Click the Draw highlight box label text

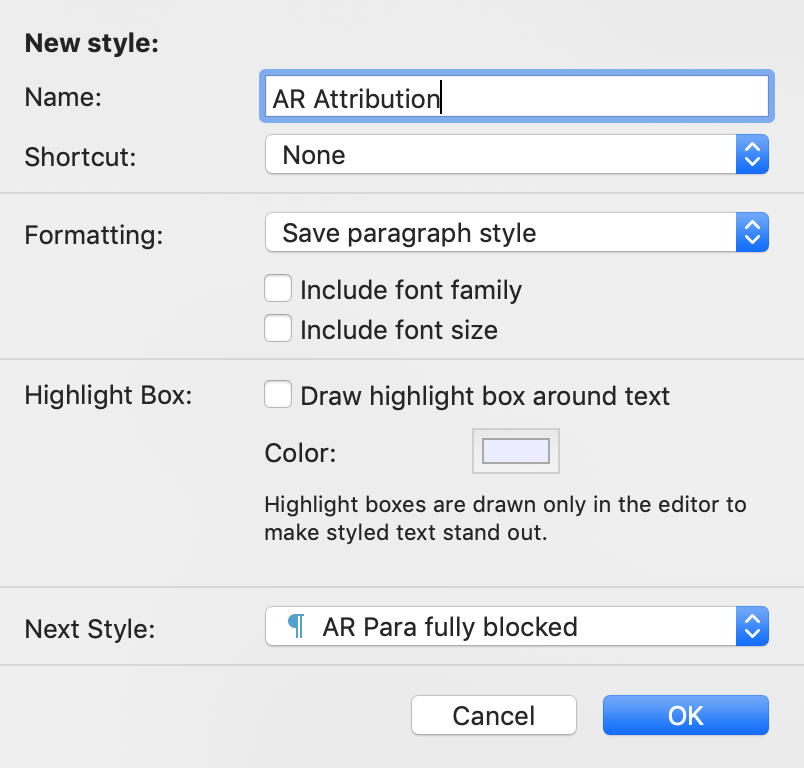tap(485, 396)
